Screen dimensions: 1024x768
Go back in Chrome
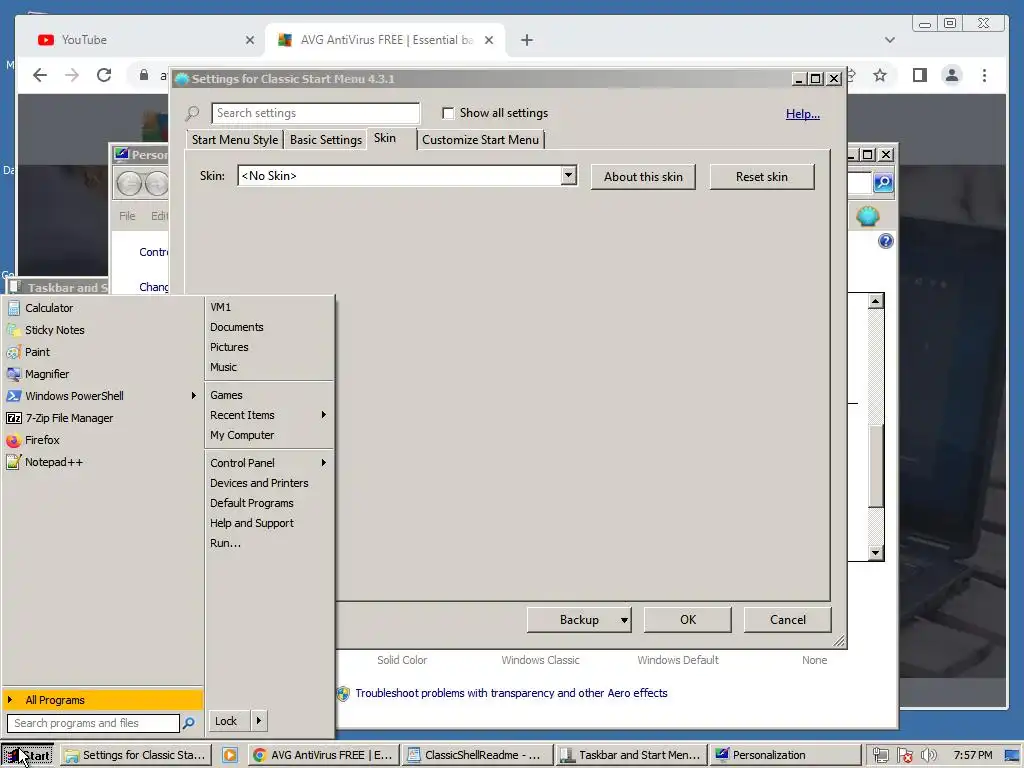(40, 75)
